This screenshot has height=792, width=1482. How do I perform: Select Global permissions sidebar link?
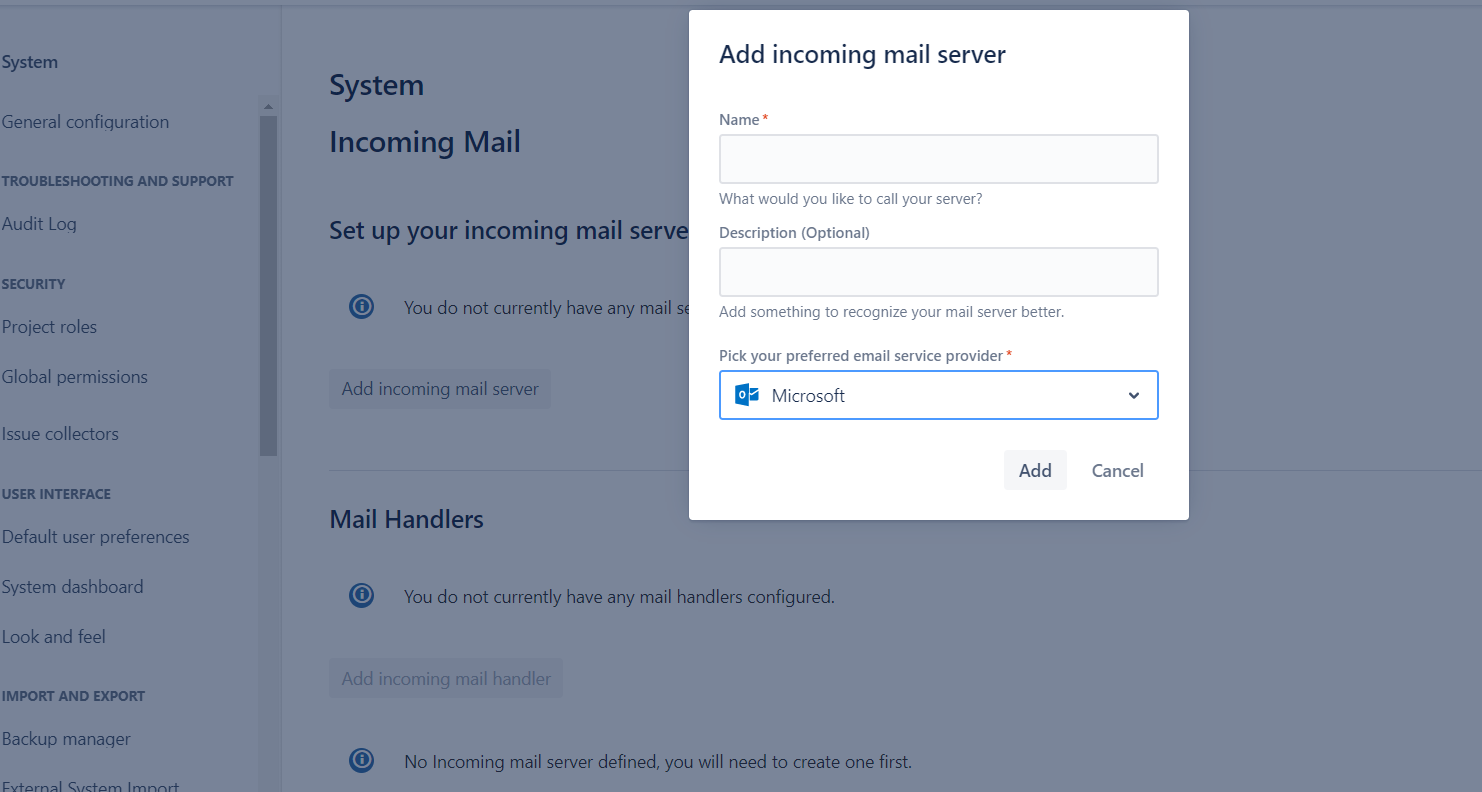pyautogui.click(x=74, y=377)
